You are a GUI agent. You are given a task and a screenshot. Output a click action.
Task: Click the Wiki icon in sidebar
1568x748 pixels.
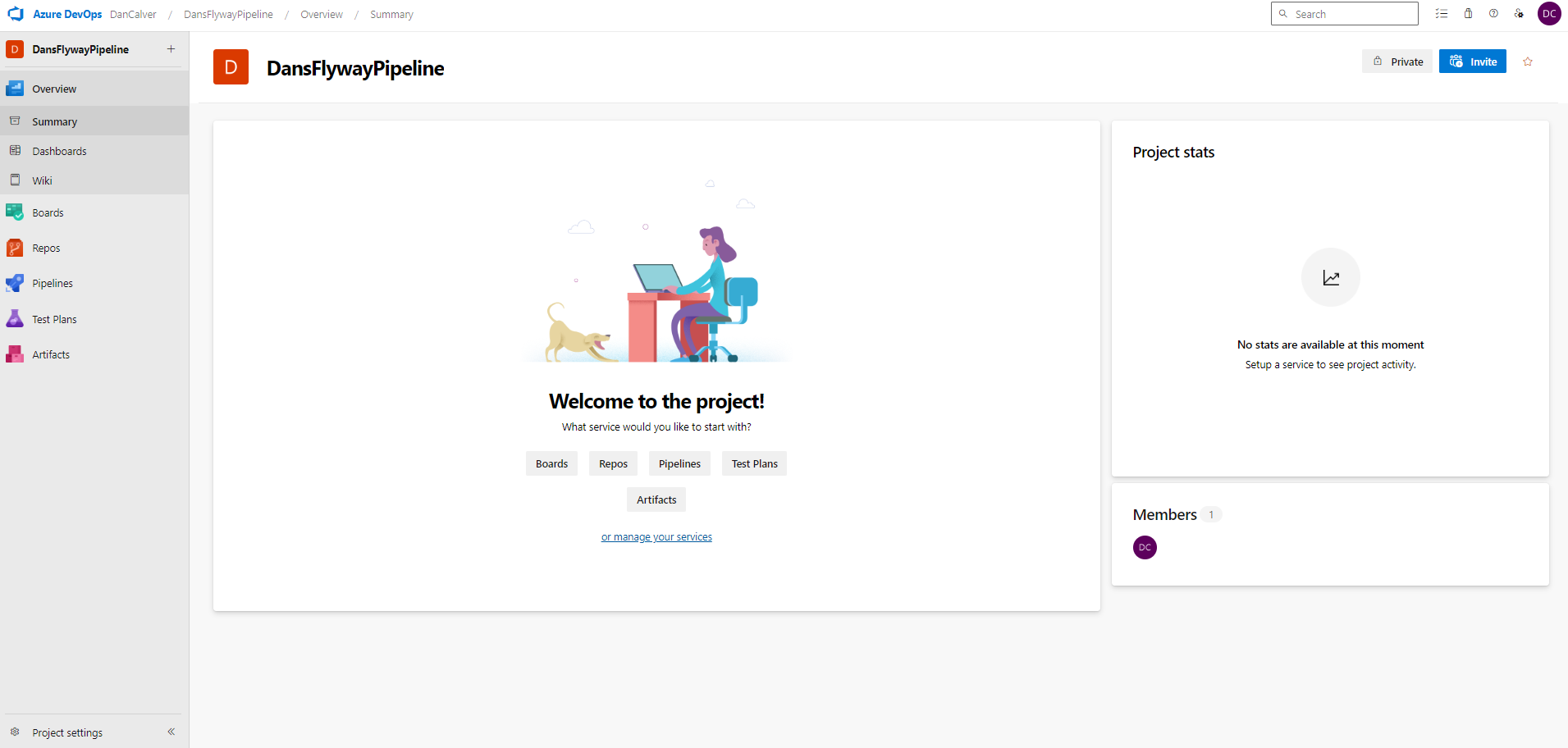pos(15,180)
